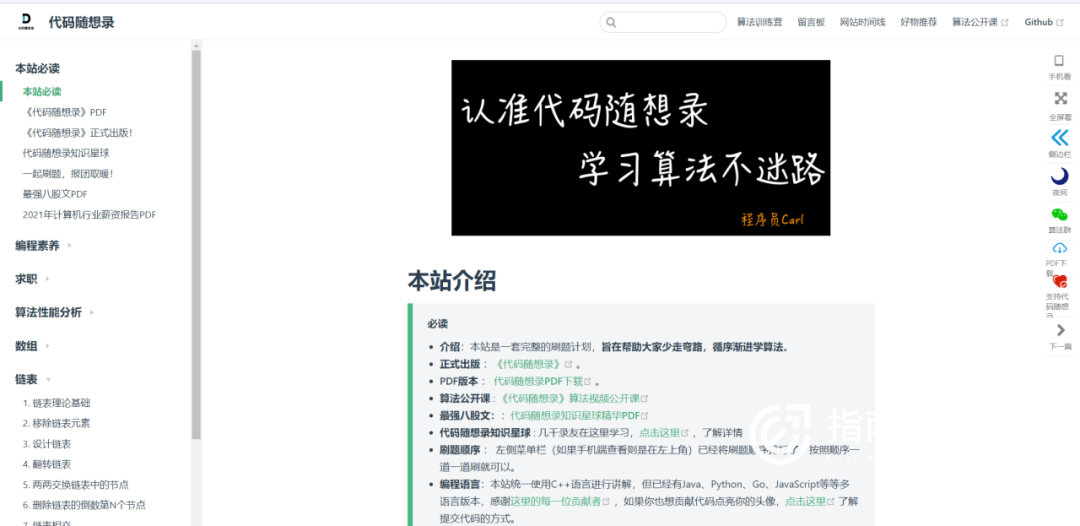This screenshot has height=526, width=1080.
Task: Click external icon after 算法视频公开课 link
Action: [x=644, y=399]
